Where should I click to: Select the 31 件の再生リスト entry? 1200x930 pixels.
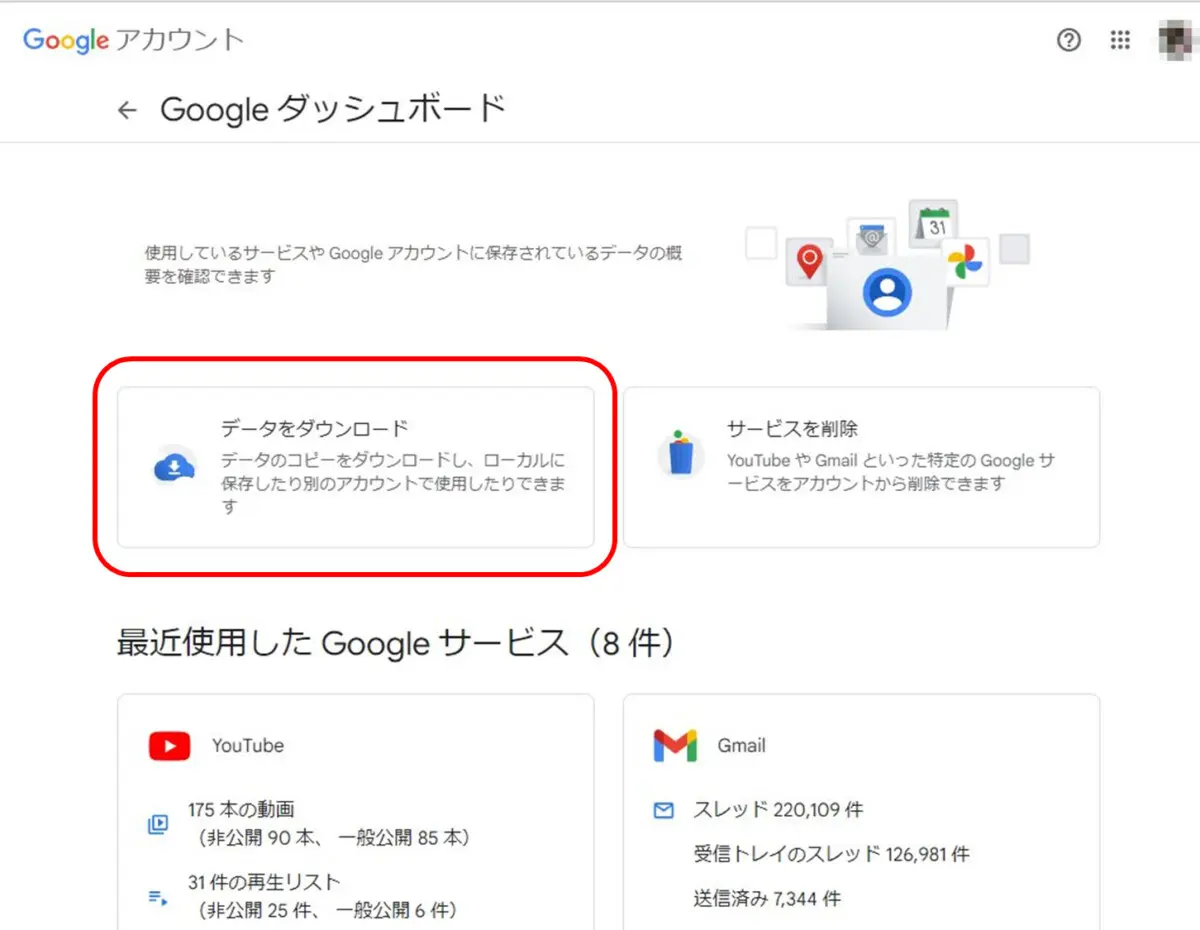point(264,883)
